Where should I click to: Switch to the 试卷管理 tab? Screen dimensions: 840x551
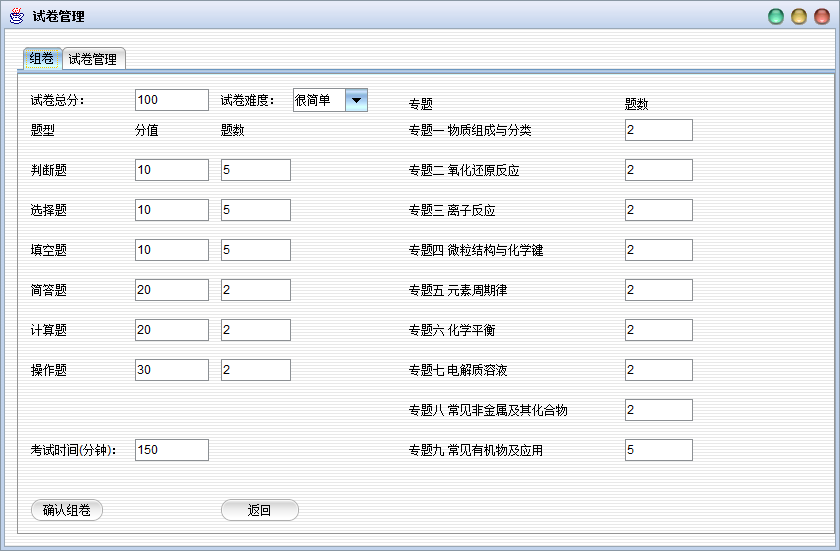pos(93,59)
